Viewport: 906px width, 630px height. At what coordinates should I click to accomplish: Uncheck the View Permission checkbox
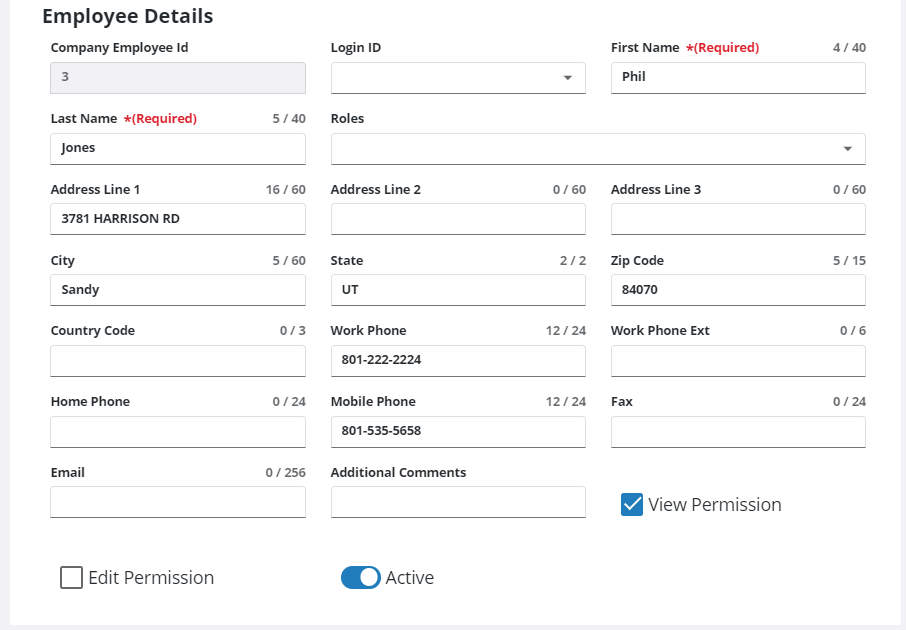[632, 505]
